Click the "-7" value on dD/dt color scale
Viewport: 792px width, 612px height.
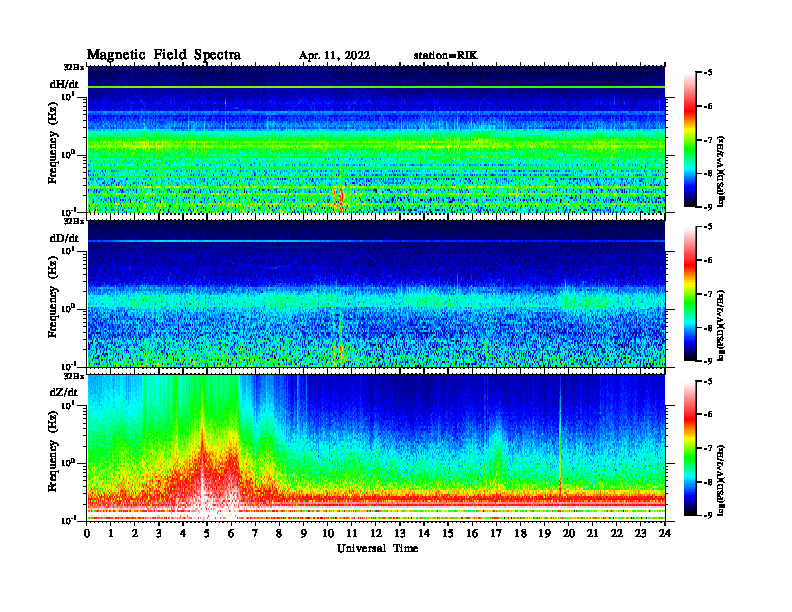(x=707, y=294)
